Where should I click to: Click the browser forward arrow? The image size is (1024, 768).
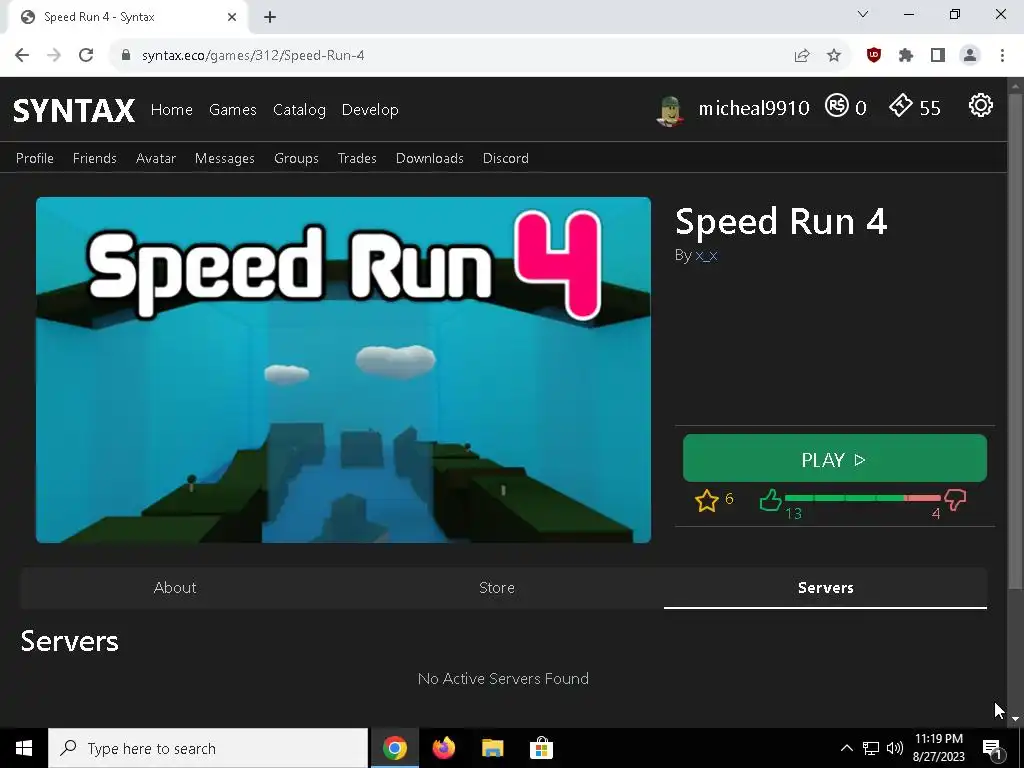click(54, 56)
